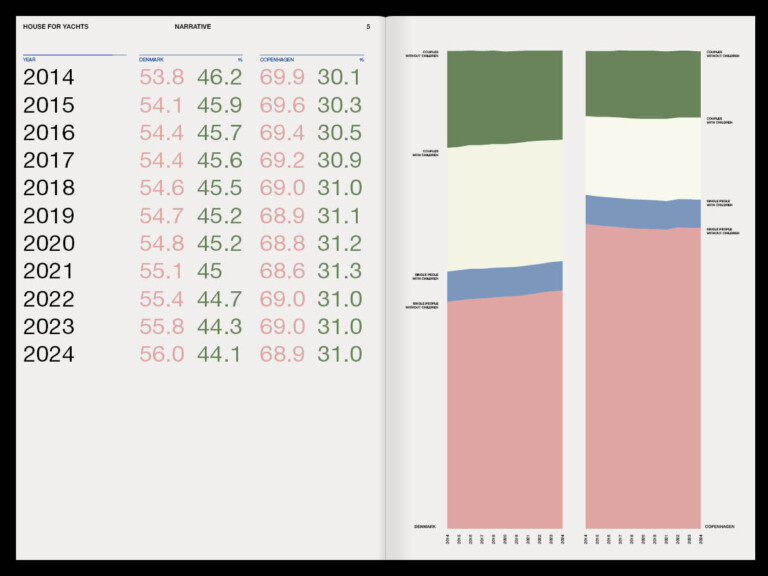Click Copenhagen pink value 69.9

click(x=282, y=77)
